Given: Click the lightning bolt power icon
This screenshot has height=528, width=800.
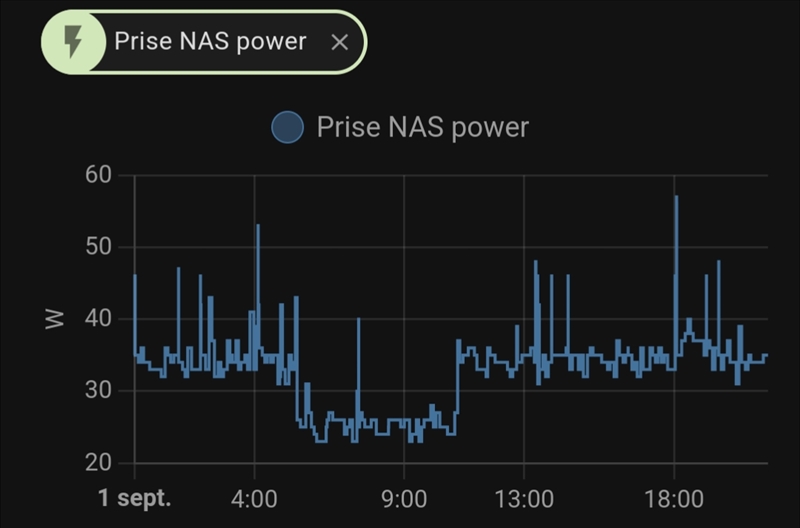Looking at the screenshot, I should click(x=73, y=42).
